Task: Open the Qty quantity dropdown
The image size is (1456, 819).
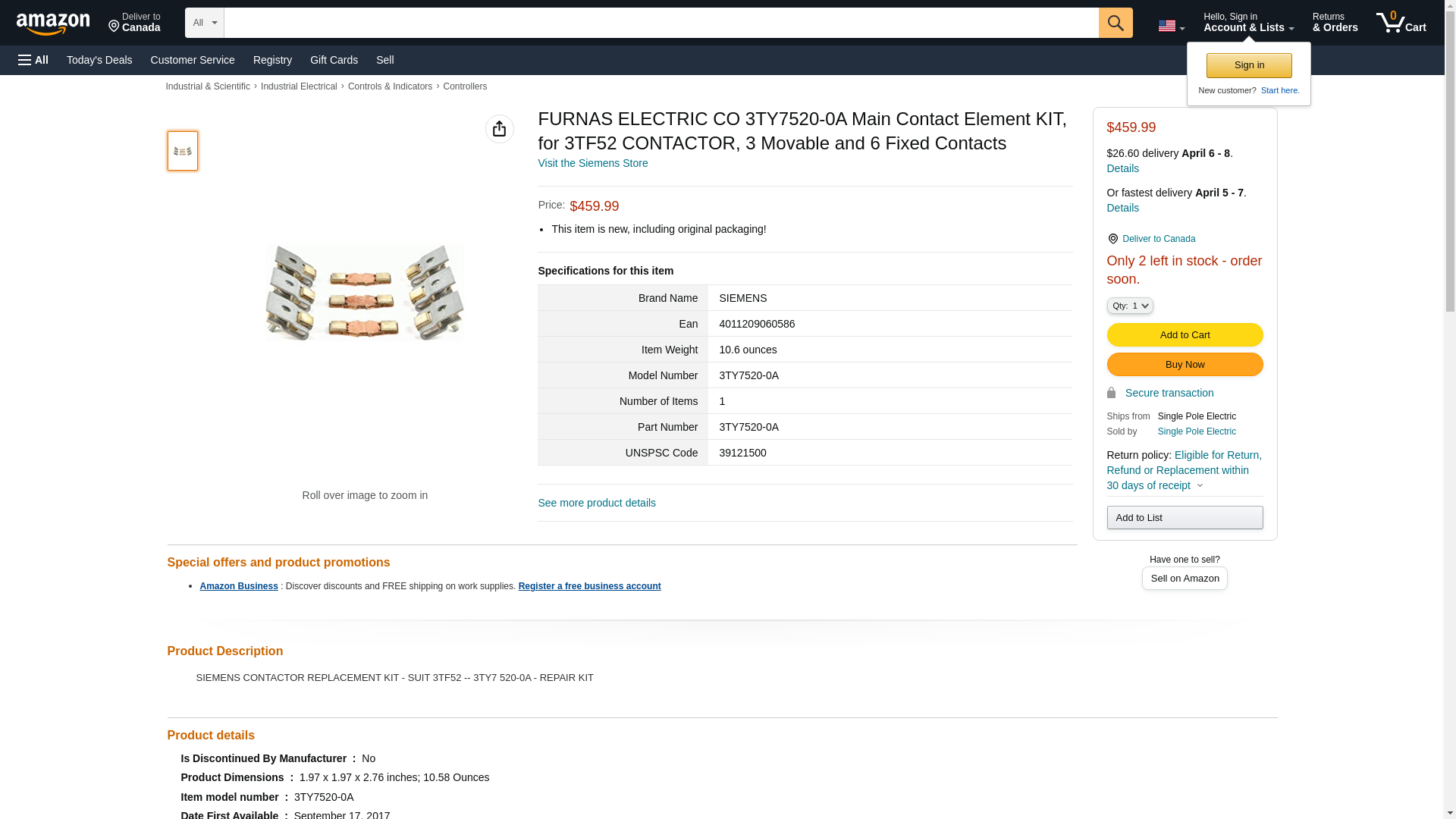Action: point(1129,306)
